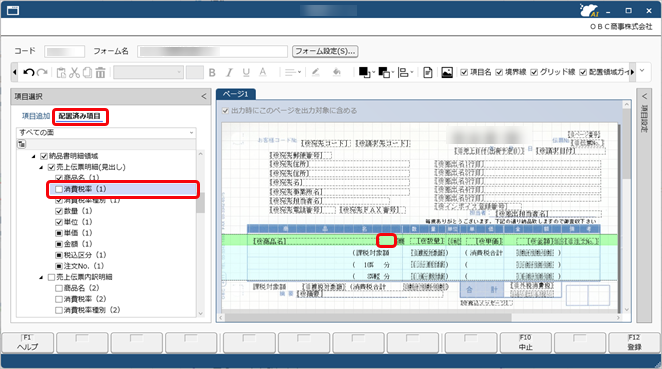Toggle underline text formatting
This screenshot has width=662, height=369.
[x=246, y=73]
